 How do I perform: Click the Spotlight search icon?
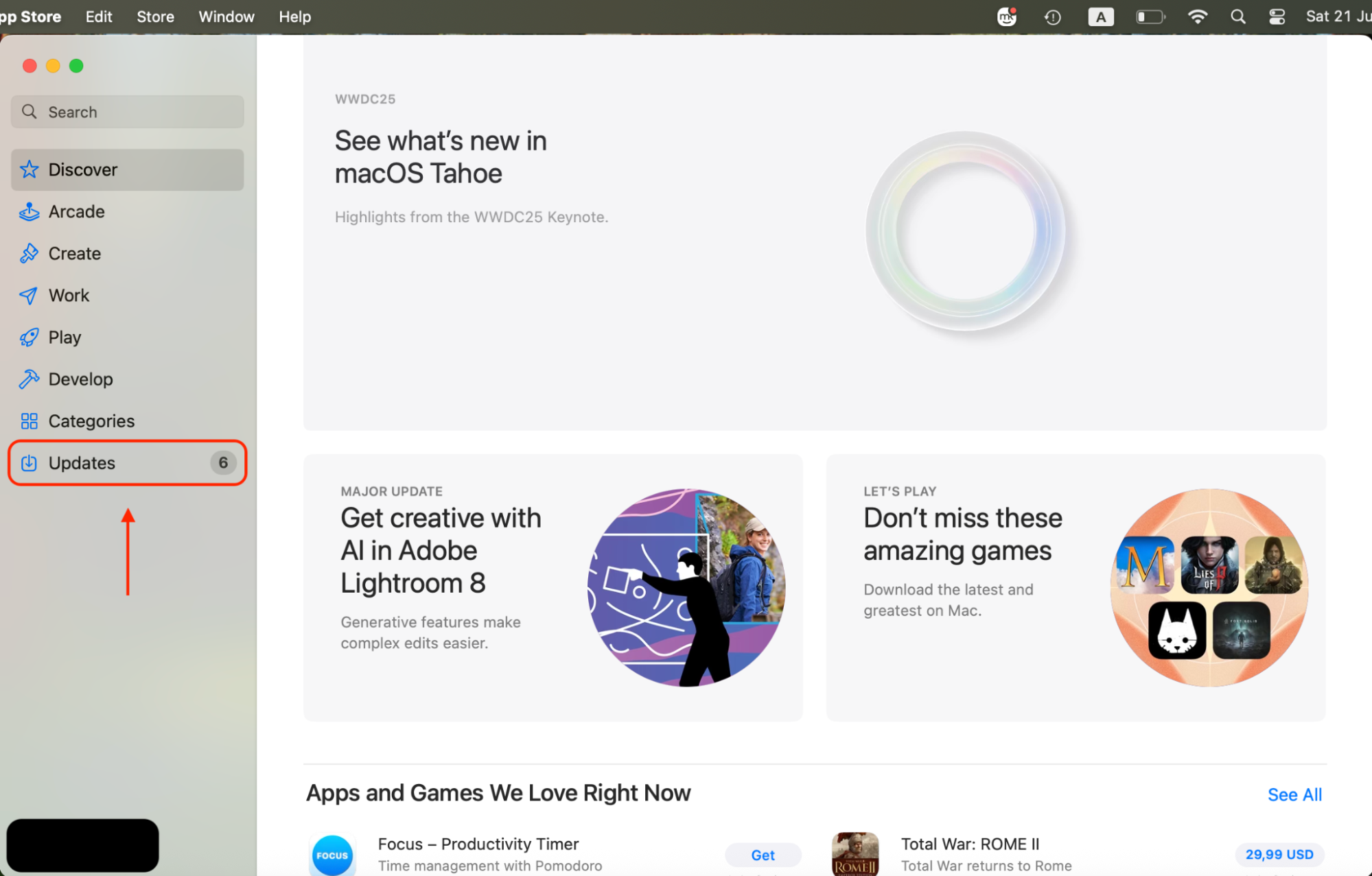[x=1237, y=16]
